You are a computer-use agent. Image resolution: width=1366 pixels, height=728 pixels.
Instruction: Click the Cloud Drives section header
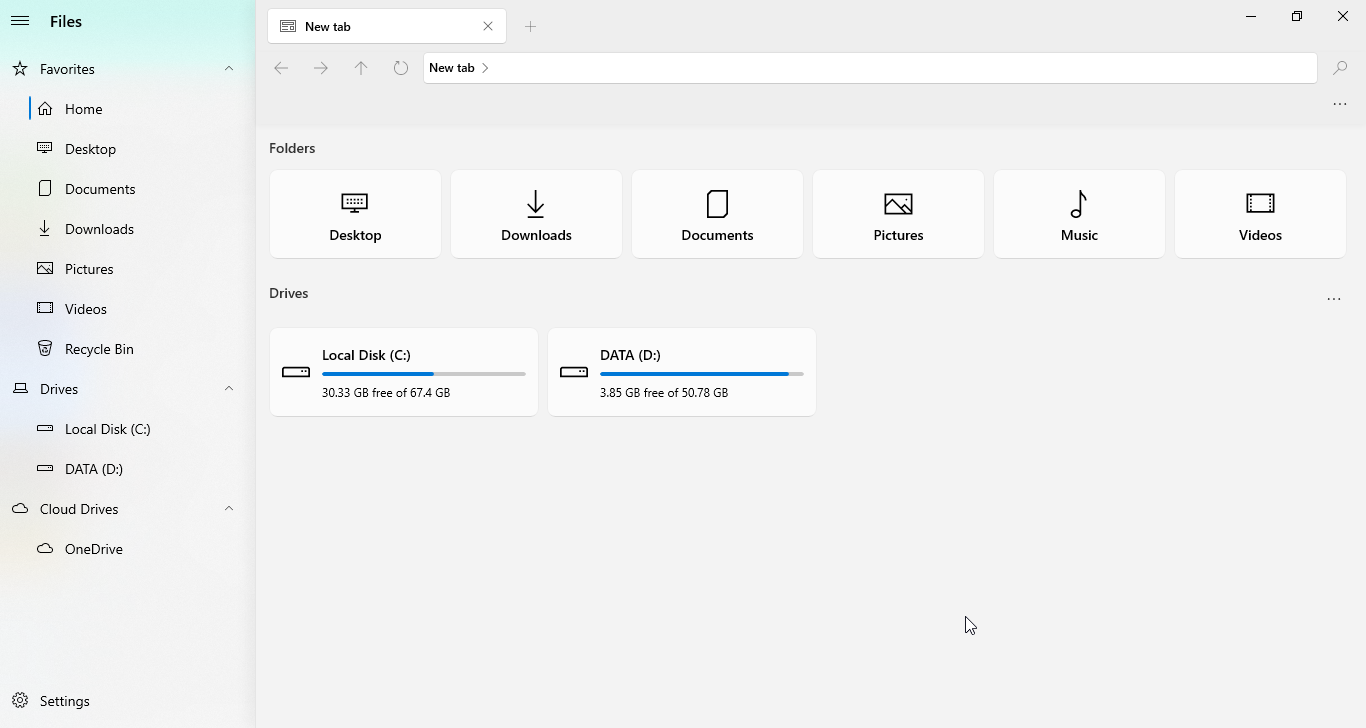[128, 509]
